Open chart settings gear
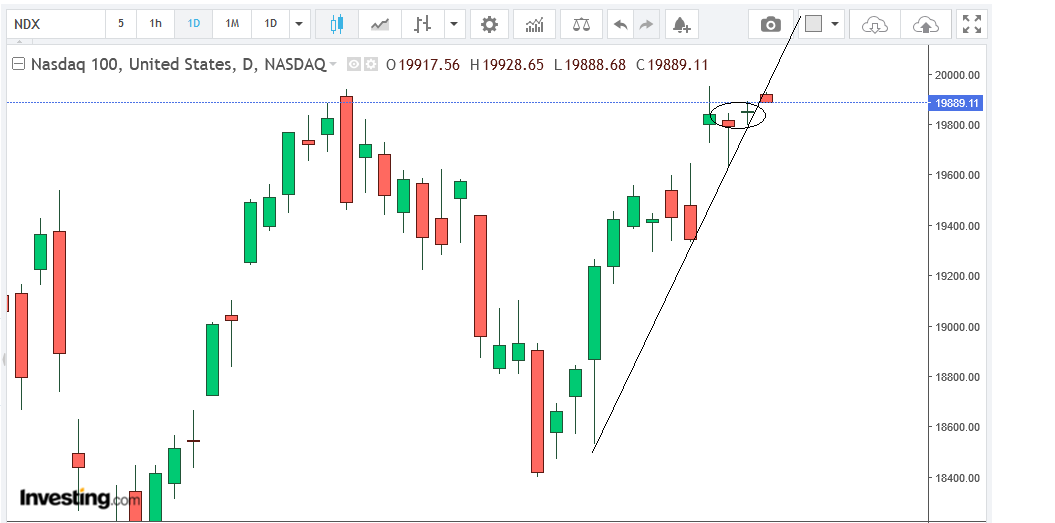The image size is (1055, 523). click(488, 23)
